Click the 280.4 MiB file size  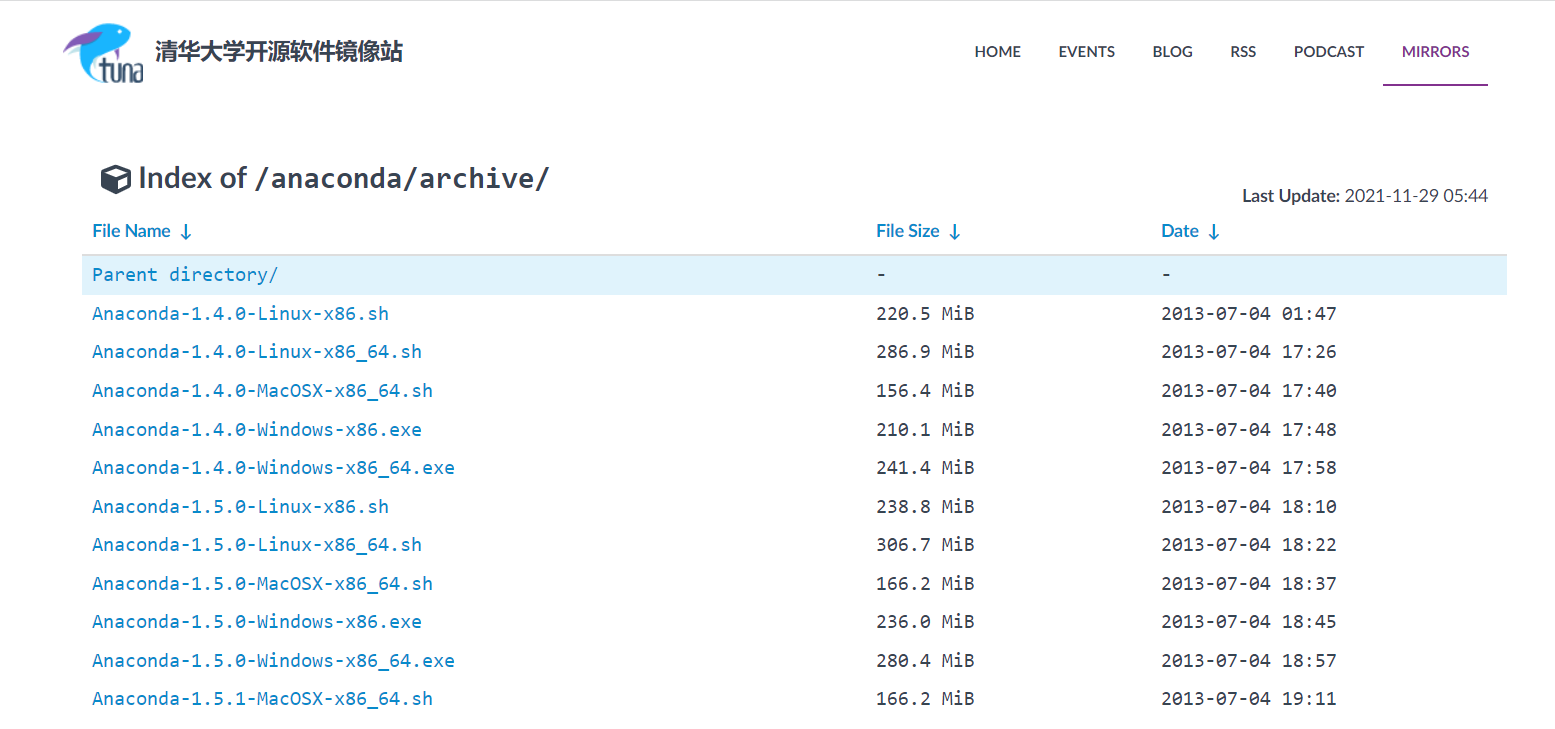(925, 660)
